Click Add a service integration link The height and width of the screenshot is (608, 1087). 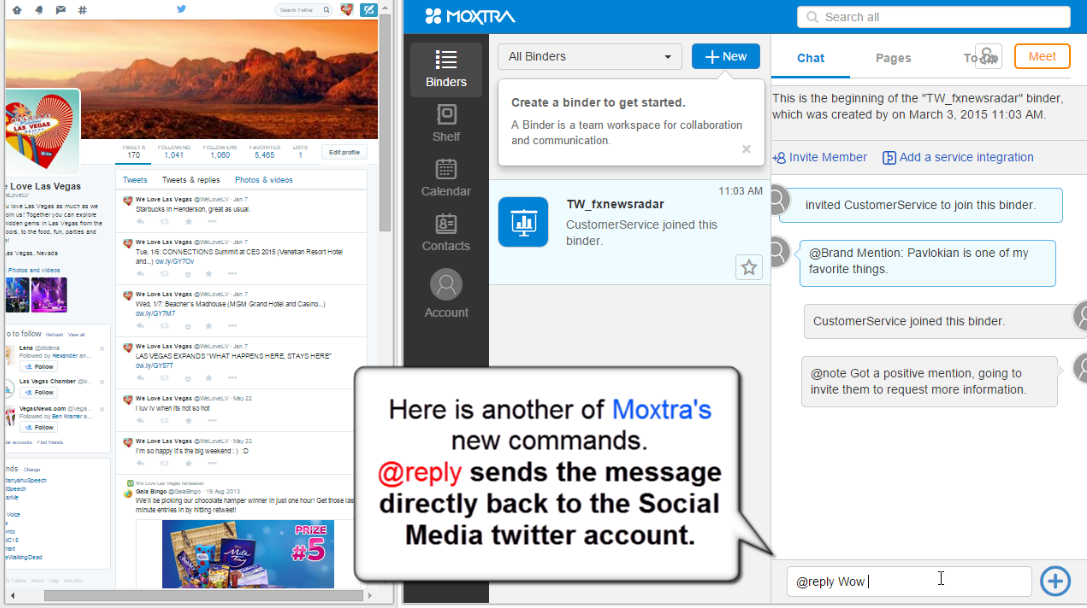click(966, 157)
